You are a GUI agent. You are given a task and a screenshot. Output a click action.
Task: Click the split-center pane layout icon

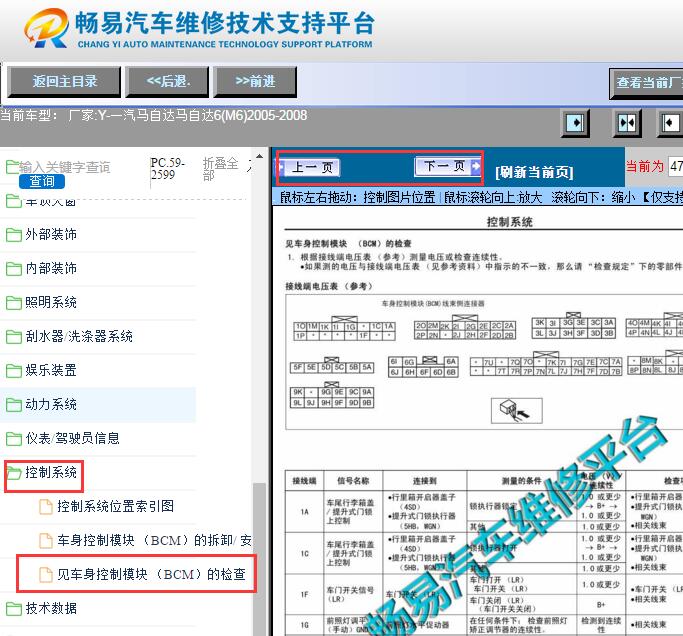[x=627, y=123]
